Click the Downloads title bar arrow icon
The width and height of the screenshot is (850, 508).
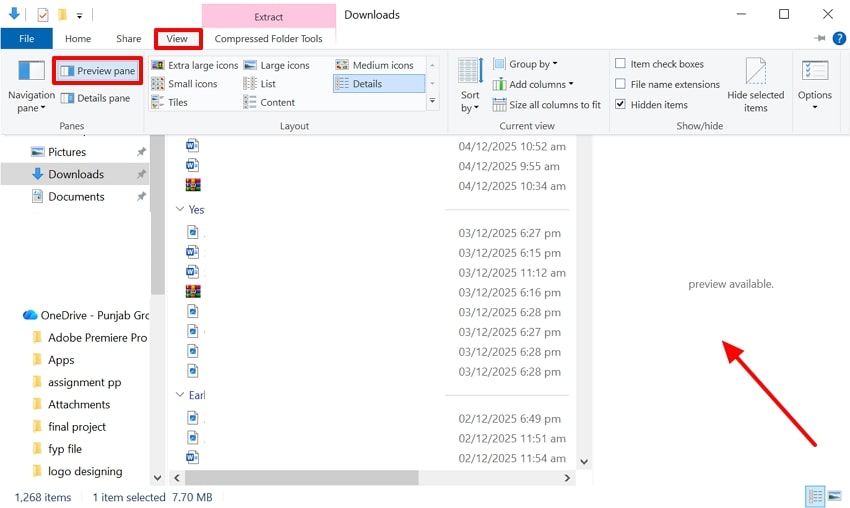click(15, 14)
